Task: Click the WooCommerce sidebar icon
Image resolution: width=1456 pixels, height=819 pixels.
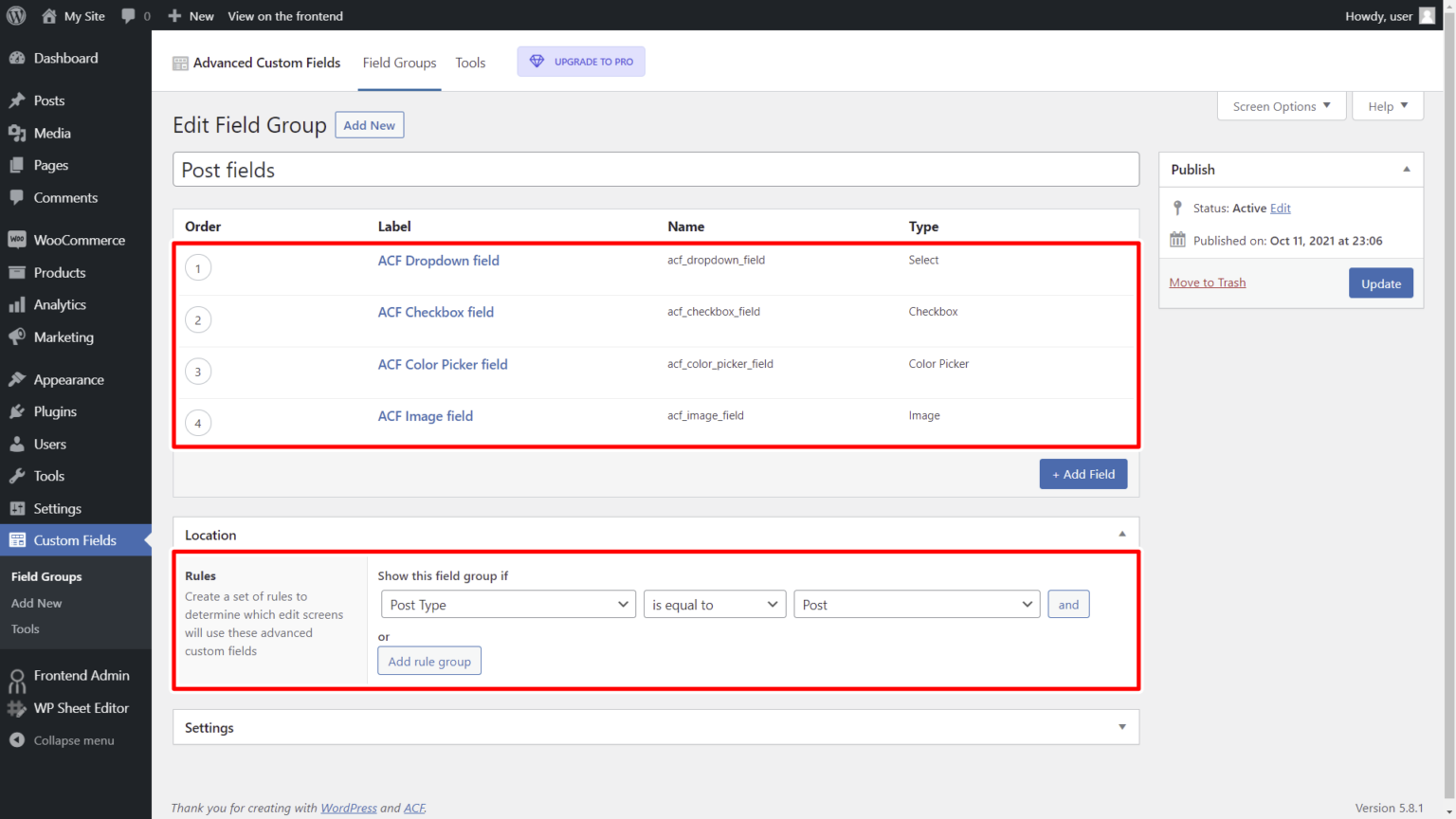Action: [x=19, y=239]
